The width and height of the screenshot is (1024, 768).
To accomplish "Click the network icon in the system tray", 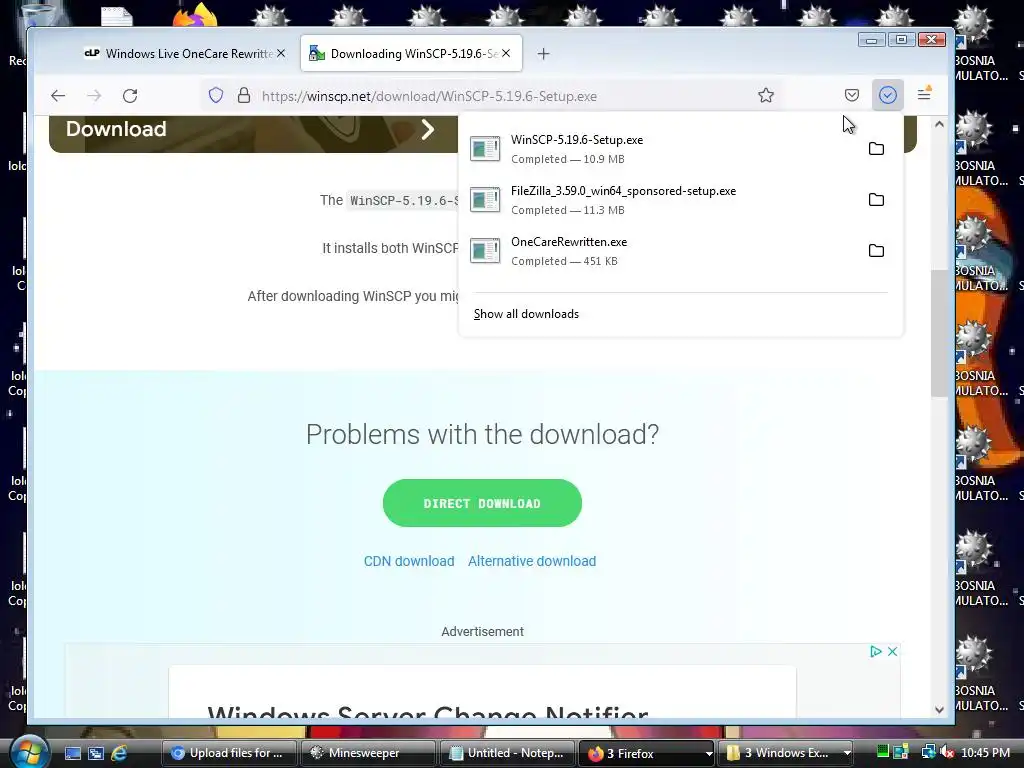I will coord(928,753).
